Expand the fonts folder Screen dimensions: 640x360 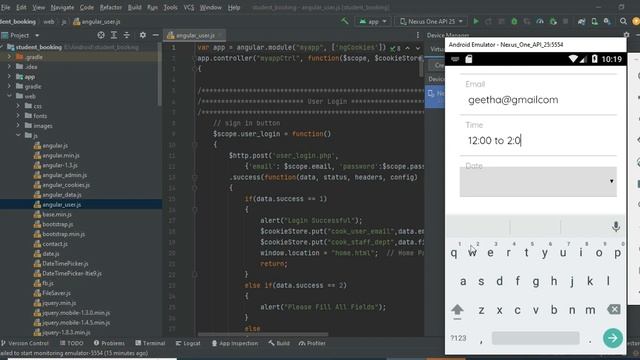[x=18, y=116]
